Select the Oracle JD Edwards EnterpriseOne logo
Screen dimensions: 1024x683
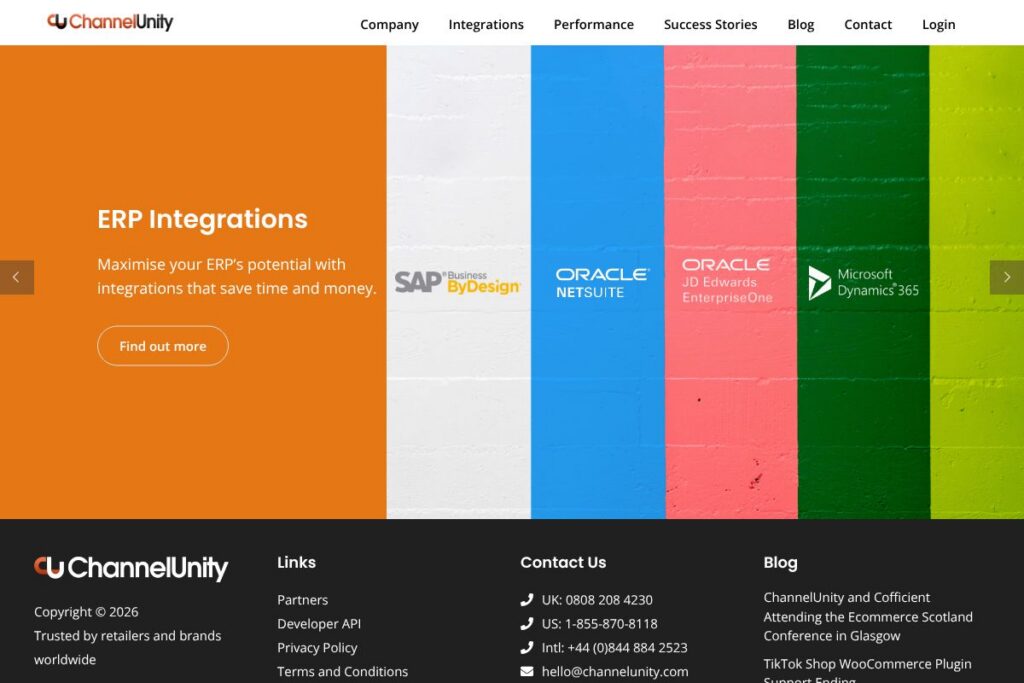(727, 281)
